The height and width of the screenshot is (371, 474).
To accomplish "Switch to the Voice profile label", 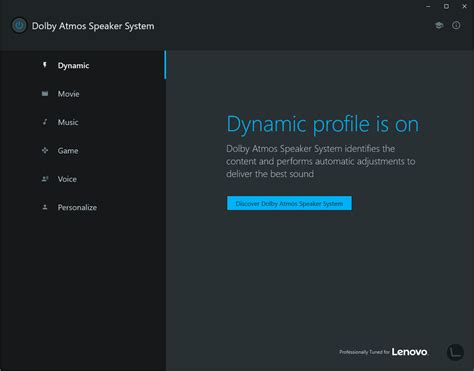I will click(67, 179).
